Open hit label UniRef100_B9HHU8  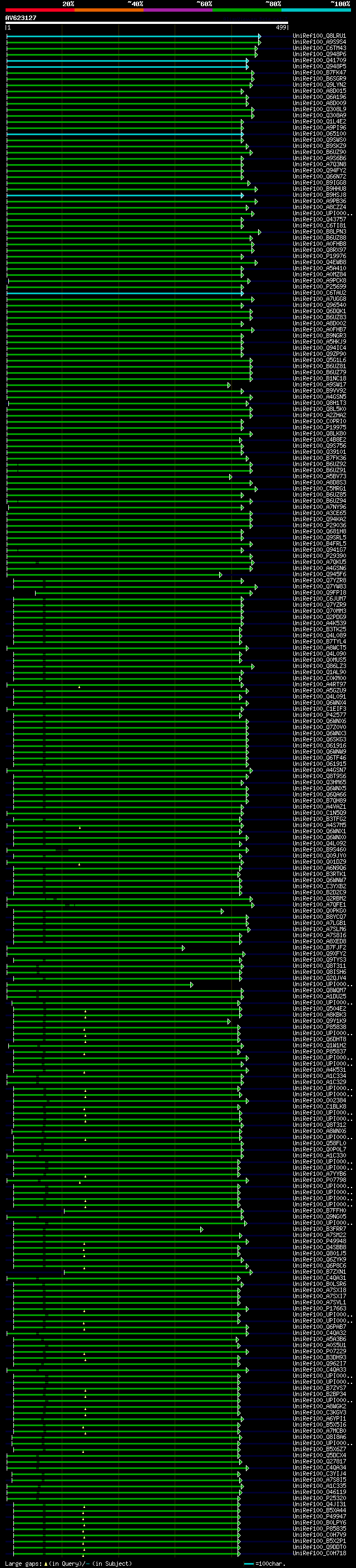click(319, 189)
